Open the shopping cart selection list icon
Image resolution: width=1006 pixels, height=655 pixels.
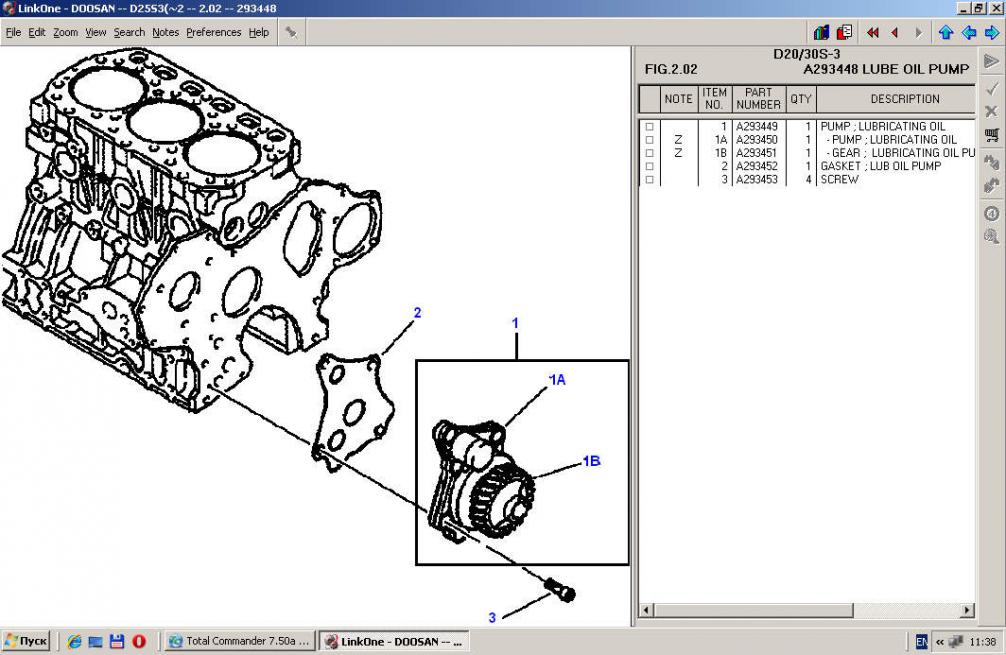991,135
